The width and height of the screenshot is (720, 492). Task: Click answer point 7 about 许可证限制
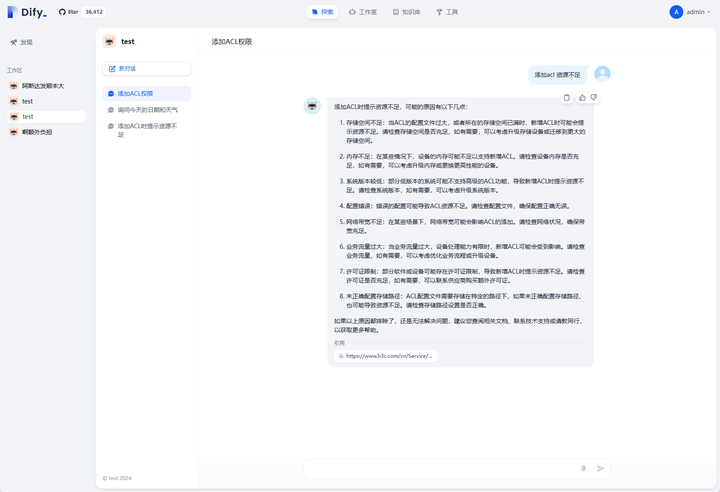(462, 276)
